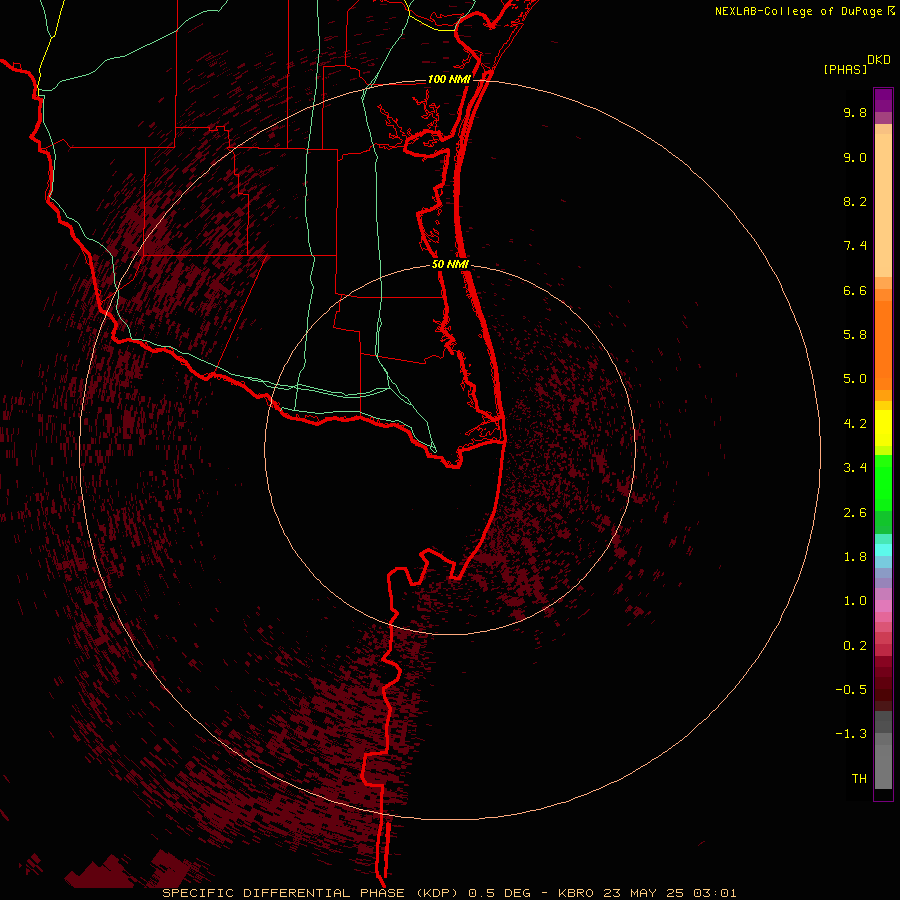Viewport: 900px width, 900px height.
Task: Click the 4.2 value on the color scale
Action: [x=855, y=424]
